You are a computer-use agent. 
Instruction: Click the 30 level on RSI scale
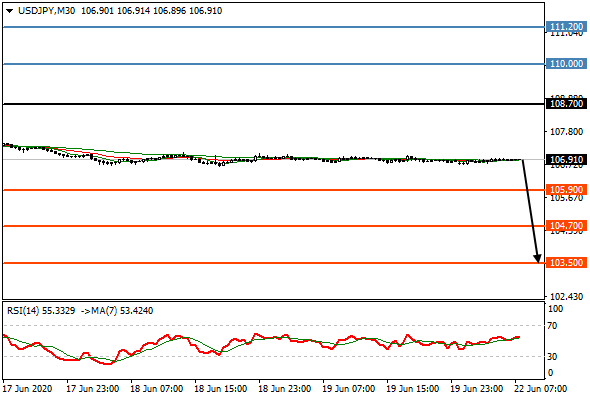552,356
